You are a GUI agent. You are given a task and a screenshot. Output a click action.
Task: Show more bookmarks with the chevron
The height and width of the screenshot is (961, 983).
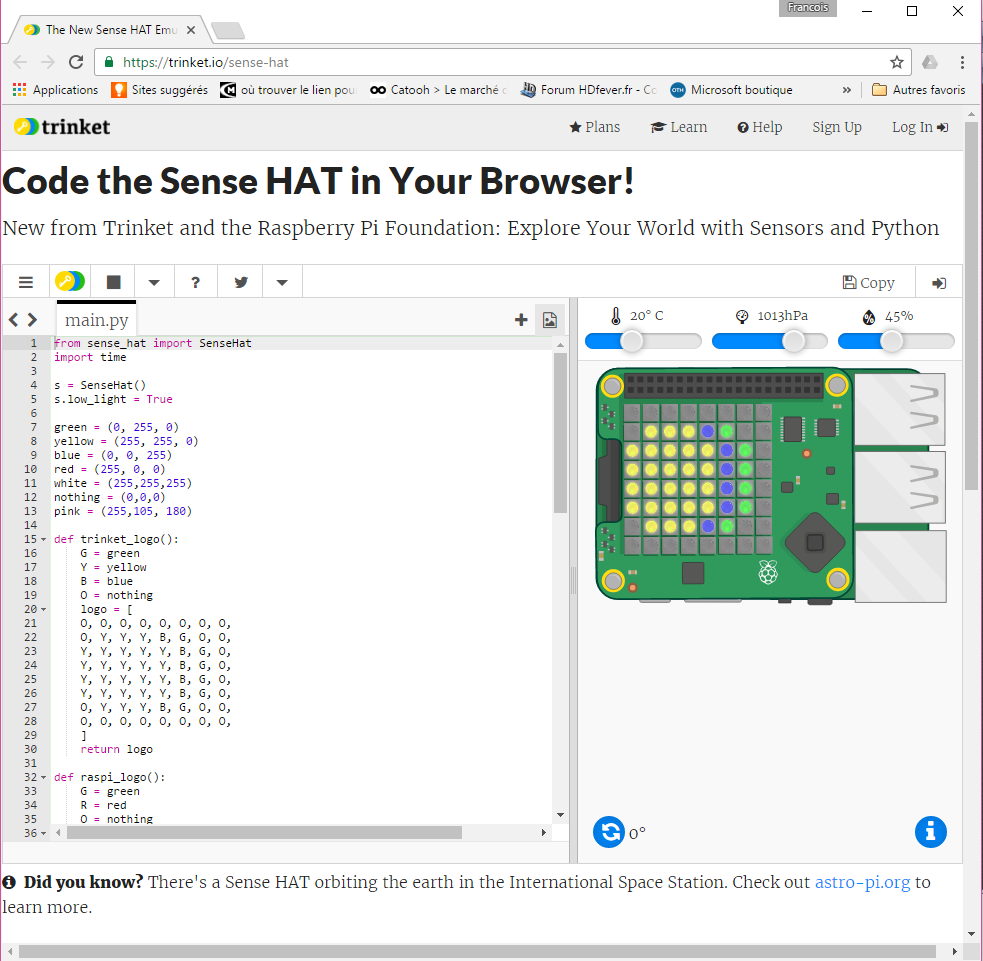(x=847, y=90)
